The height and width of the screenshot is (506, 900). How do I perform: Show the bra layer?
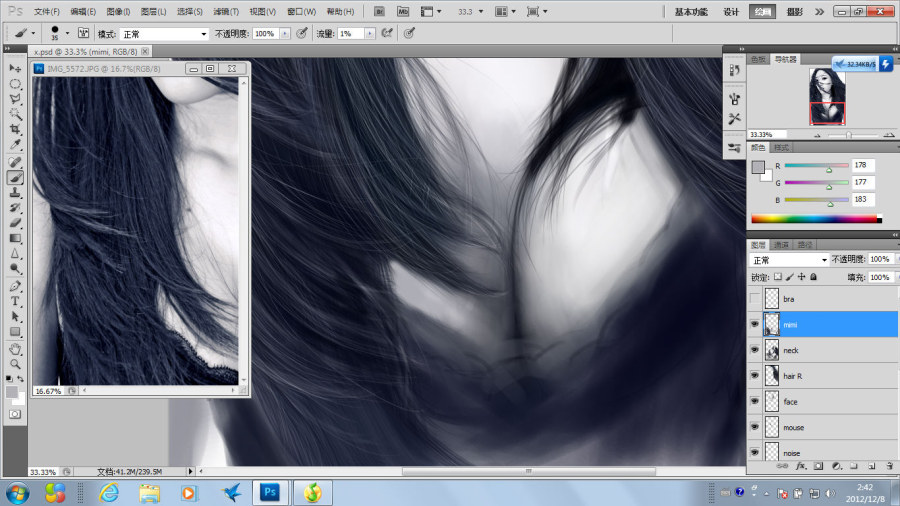tap(754, 298)
